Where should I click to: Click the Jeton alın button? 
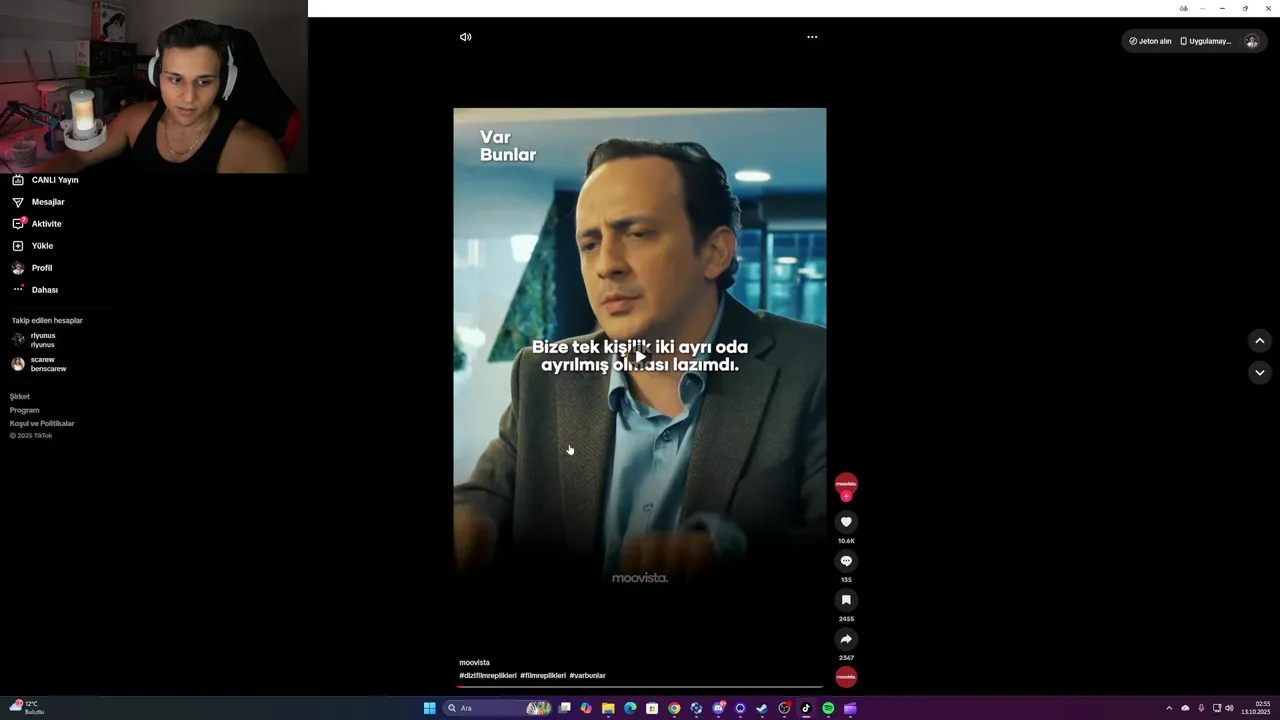pyautogui.click(x=1150, y=41)
